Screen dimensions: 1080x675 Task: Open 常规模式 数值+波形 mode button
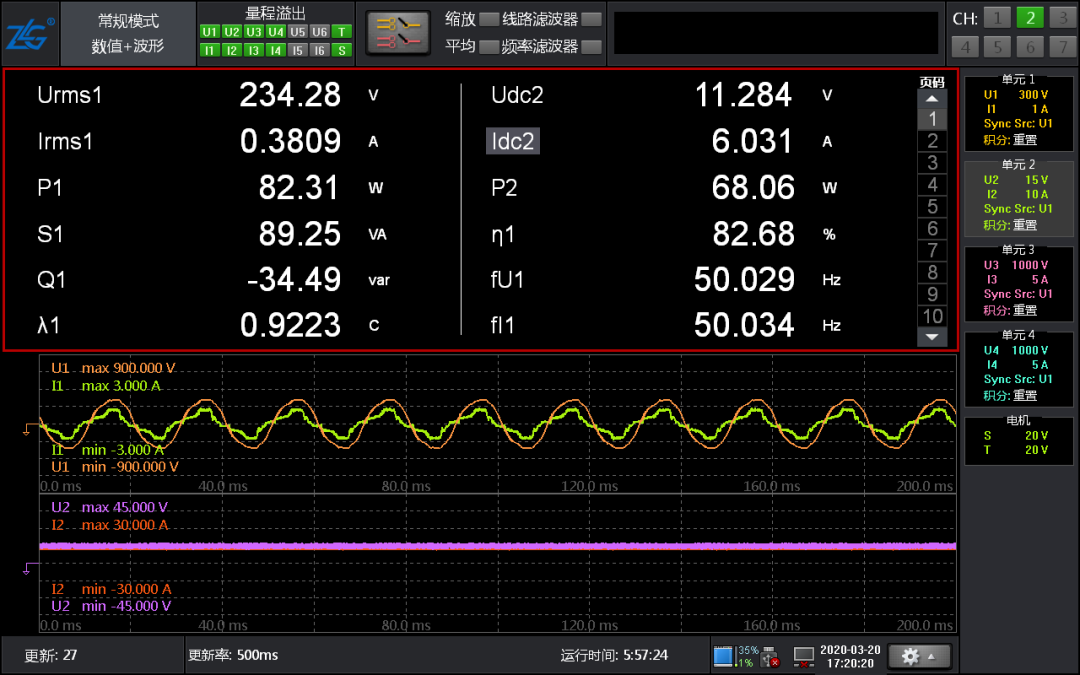(x=127, y=33)
